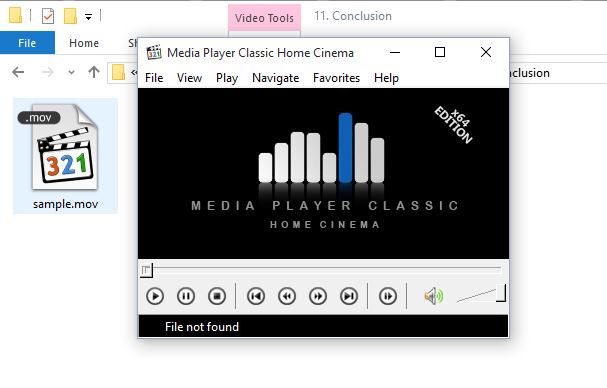Open the Video Tools tab in Explorer
This screenshot has width=607, height=388.
pos(264,18)
